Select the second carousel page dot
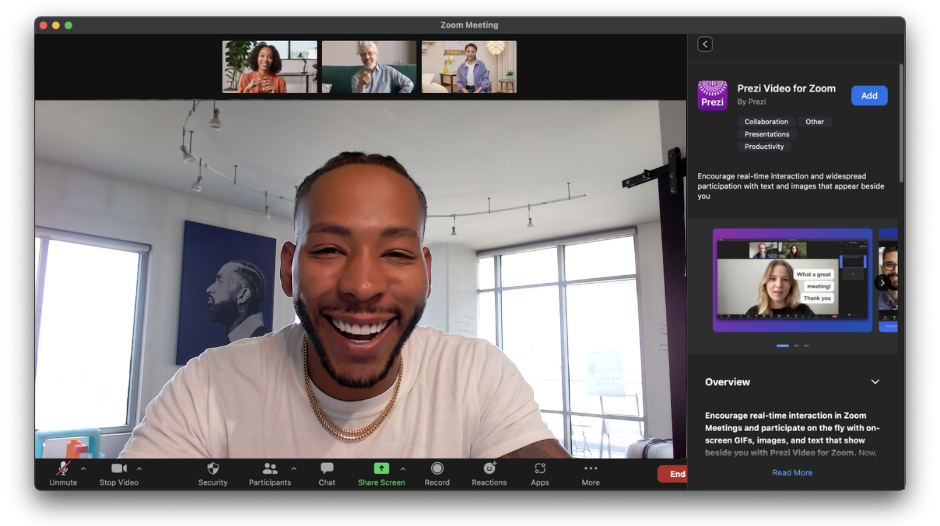Image resolution: width=940 pixels, height=526 pixels. point(796,345)
